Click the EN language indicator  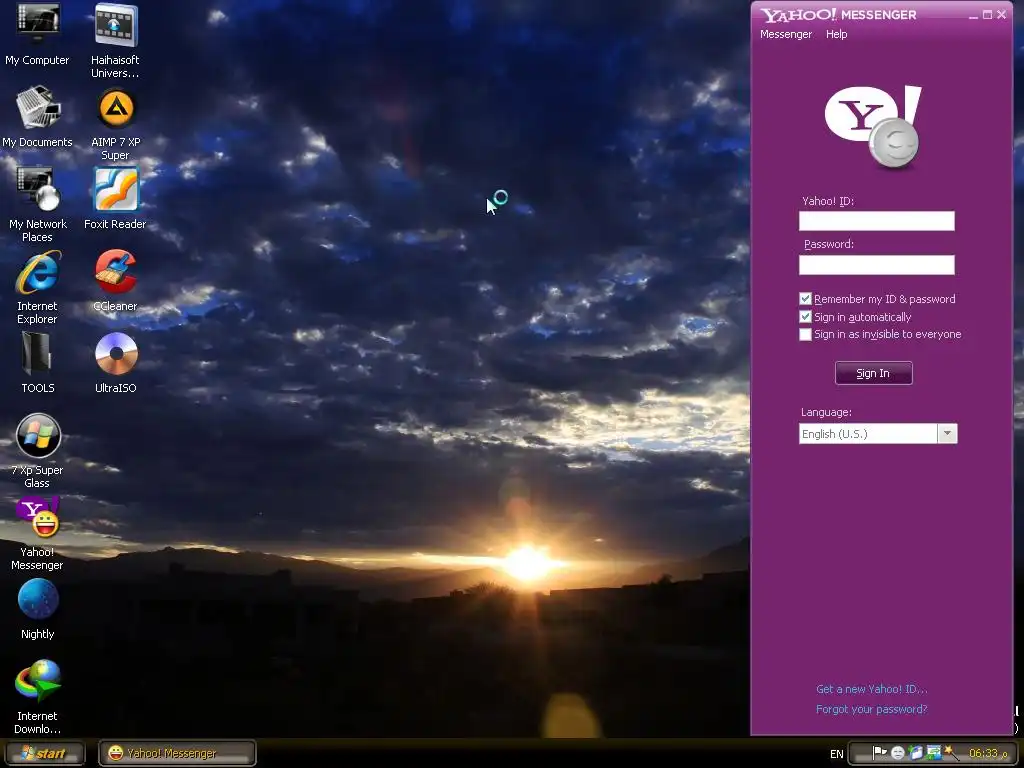pos(837,754)
